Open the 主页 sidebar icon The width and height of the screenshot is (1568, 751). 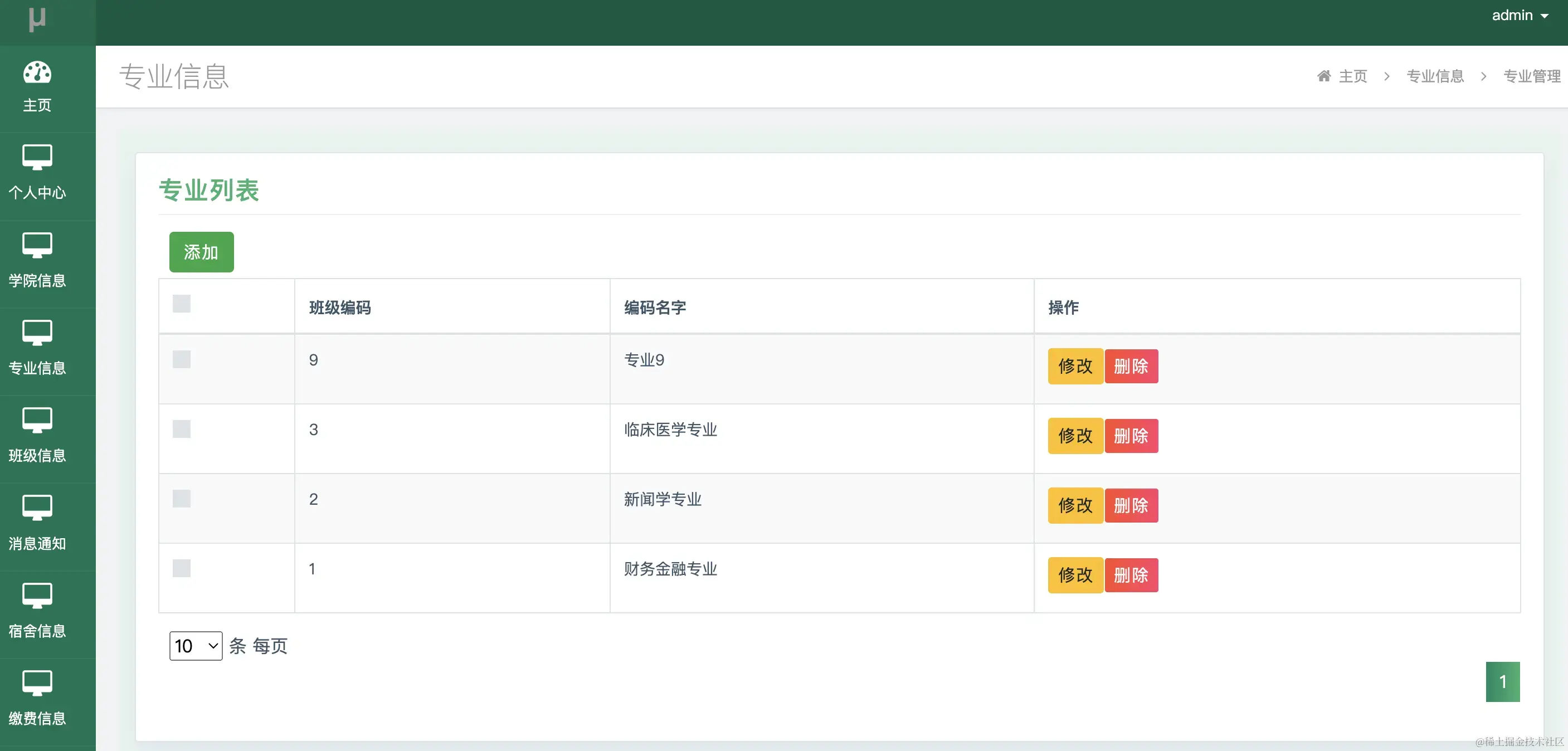(x=37, y=88)
